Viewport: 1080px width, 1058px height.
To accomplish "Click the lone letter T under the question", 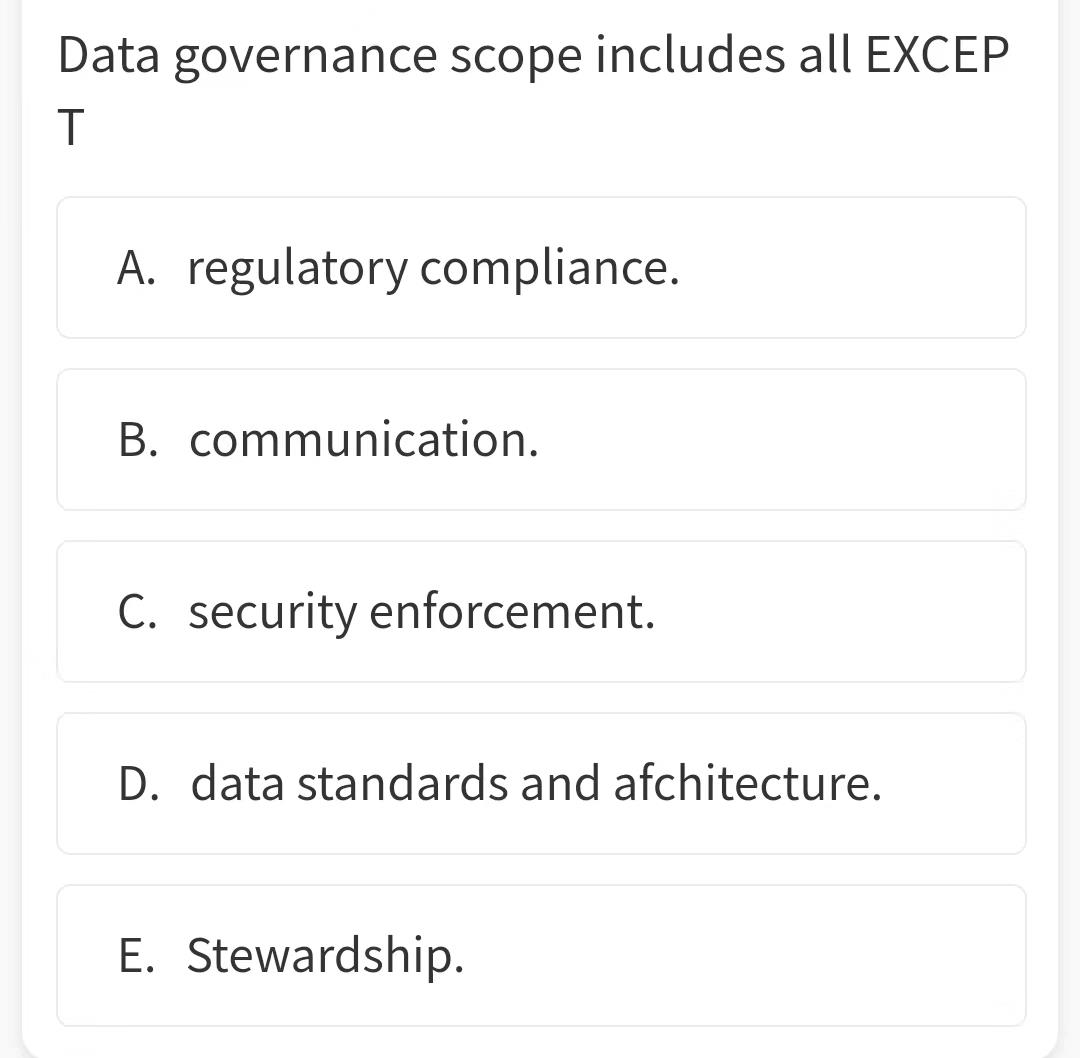I will point(71,127).
